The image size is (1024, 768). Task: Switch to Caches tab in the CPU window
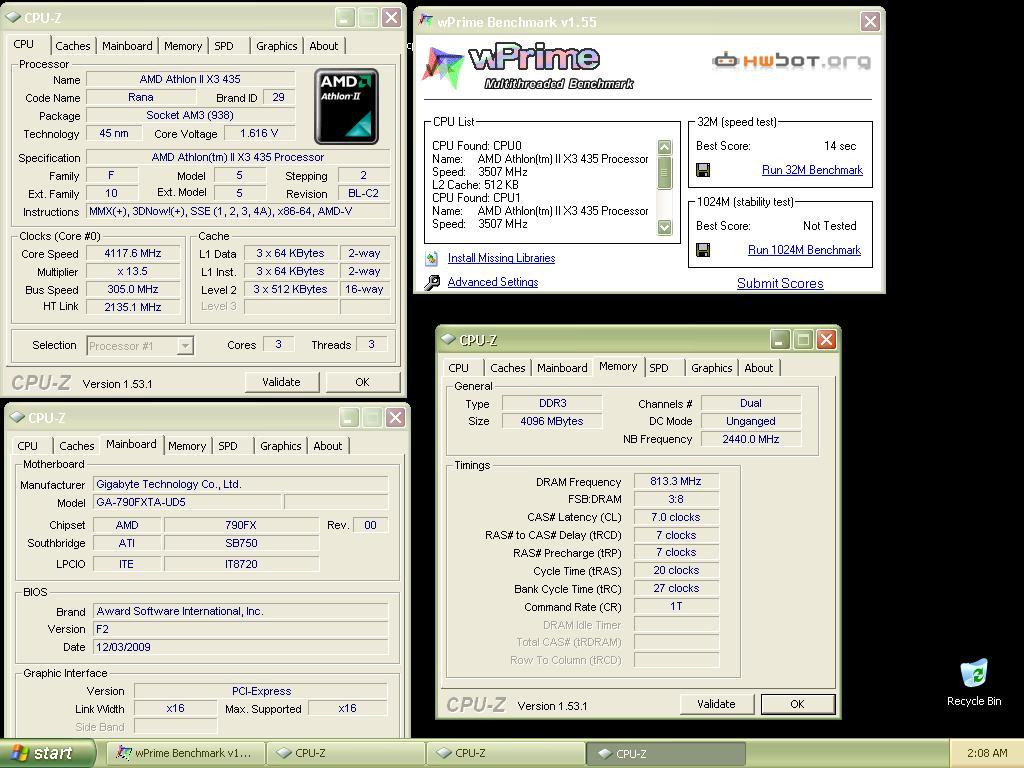pos(72,46)
